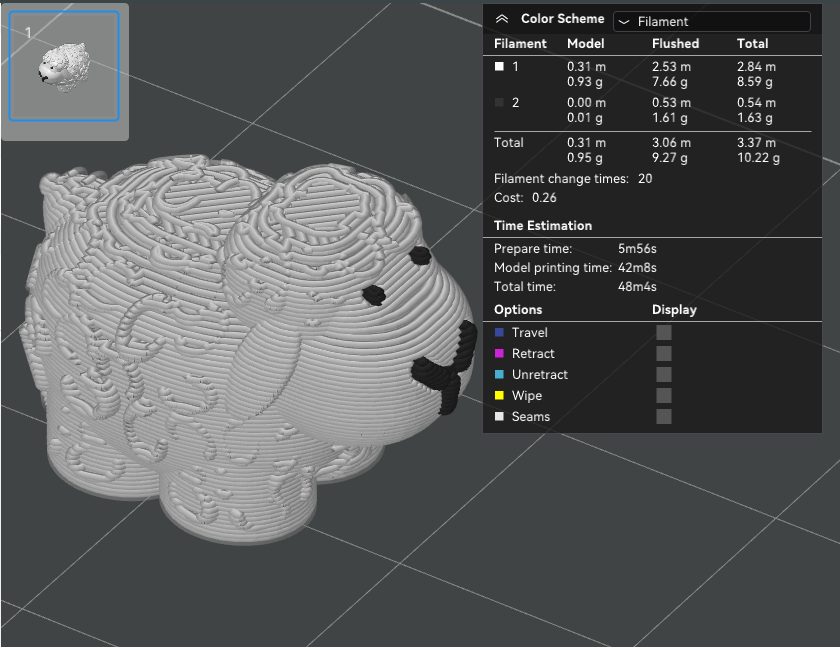Image resolution: width=840 pixels, height=647 pixels.
Task: Click the white Seams legend icon
Action: 499,416
